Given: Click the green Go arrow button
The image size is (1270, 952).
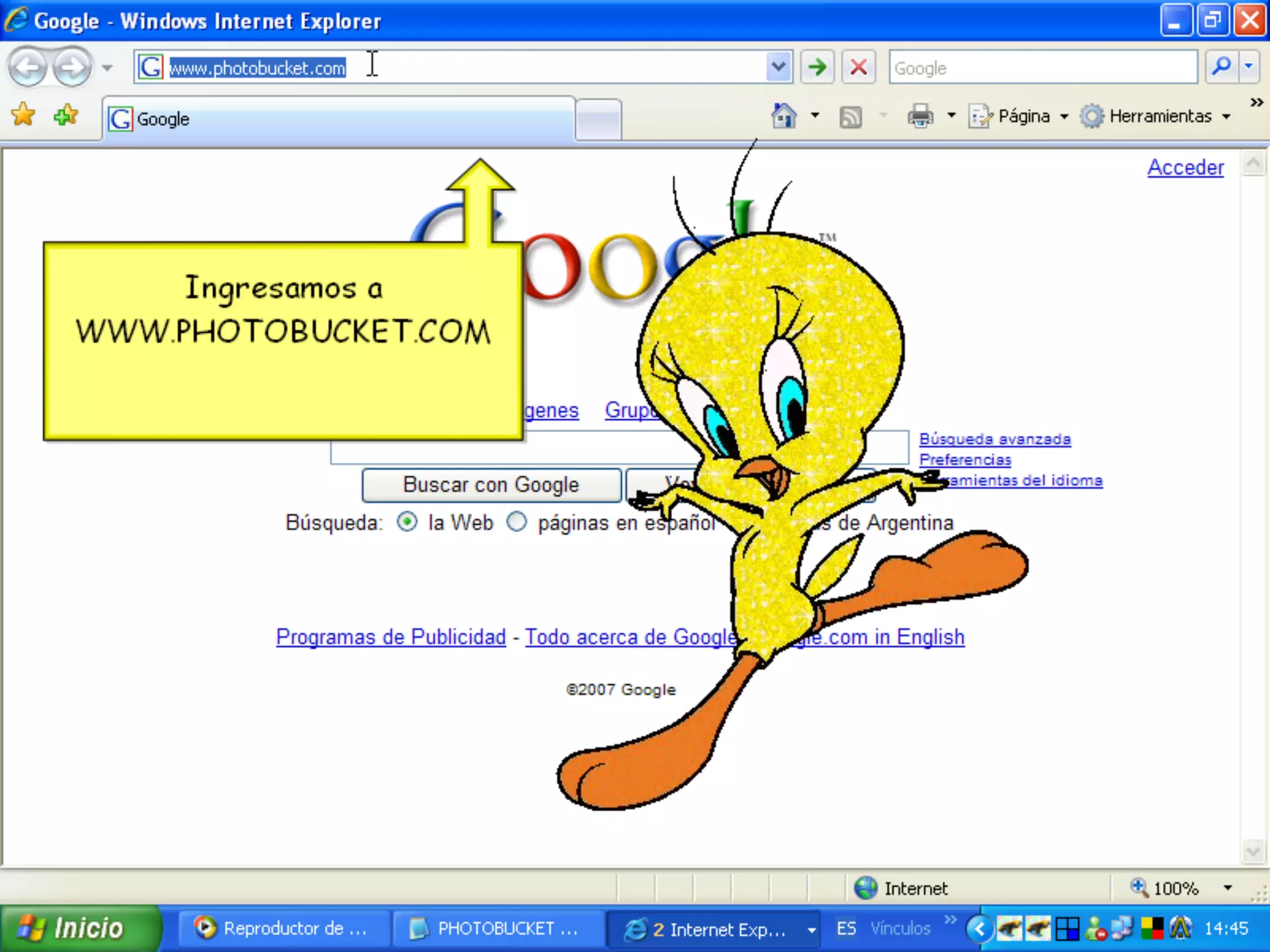Looking at the screenshot, I should 817,67.
